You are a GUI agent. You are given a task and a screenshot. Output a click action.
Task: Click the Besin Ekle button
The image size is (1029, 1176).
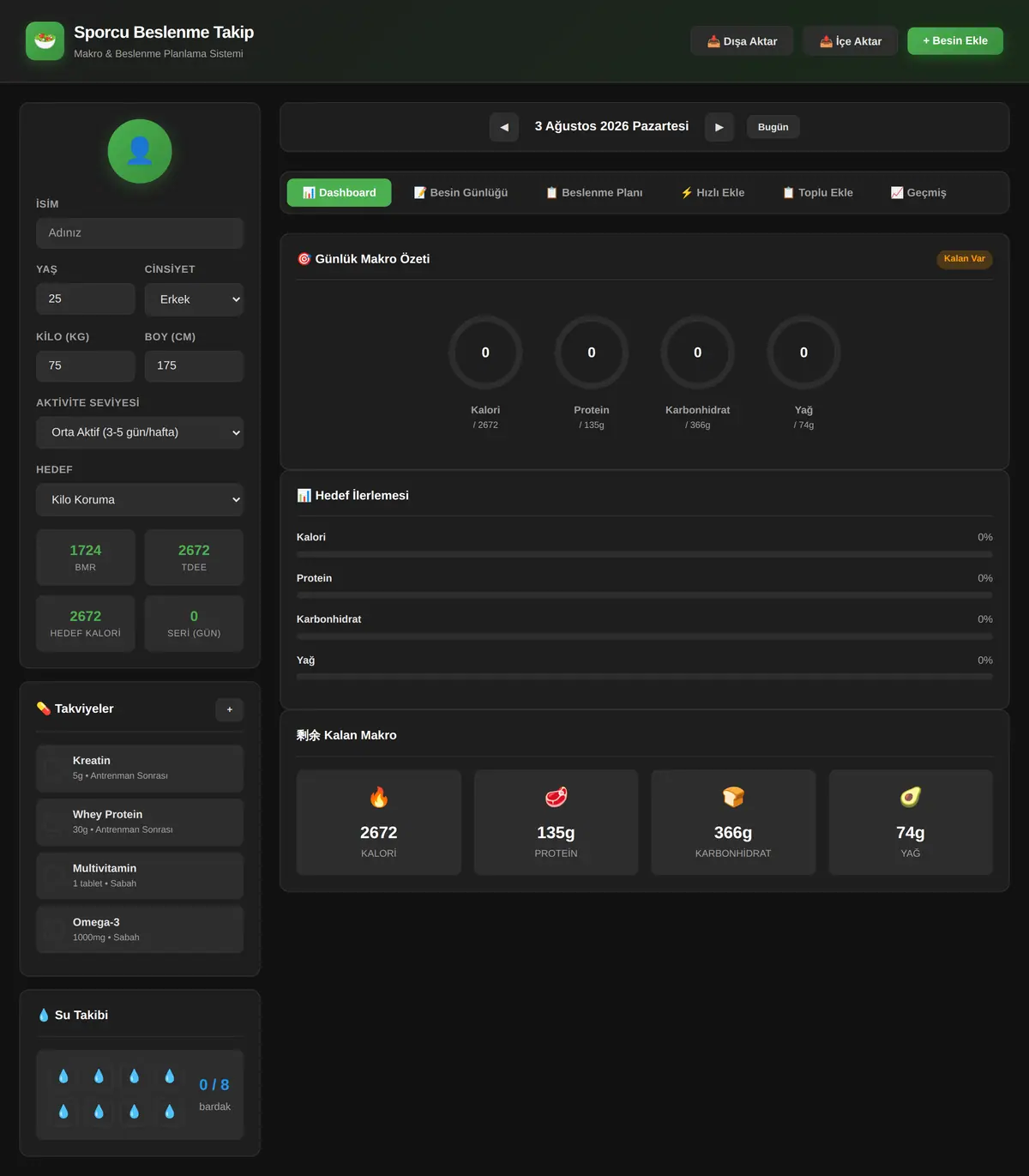pyautogui.click(x=955, y=40)
